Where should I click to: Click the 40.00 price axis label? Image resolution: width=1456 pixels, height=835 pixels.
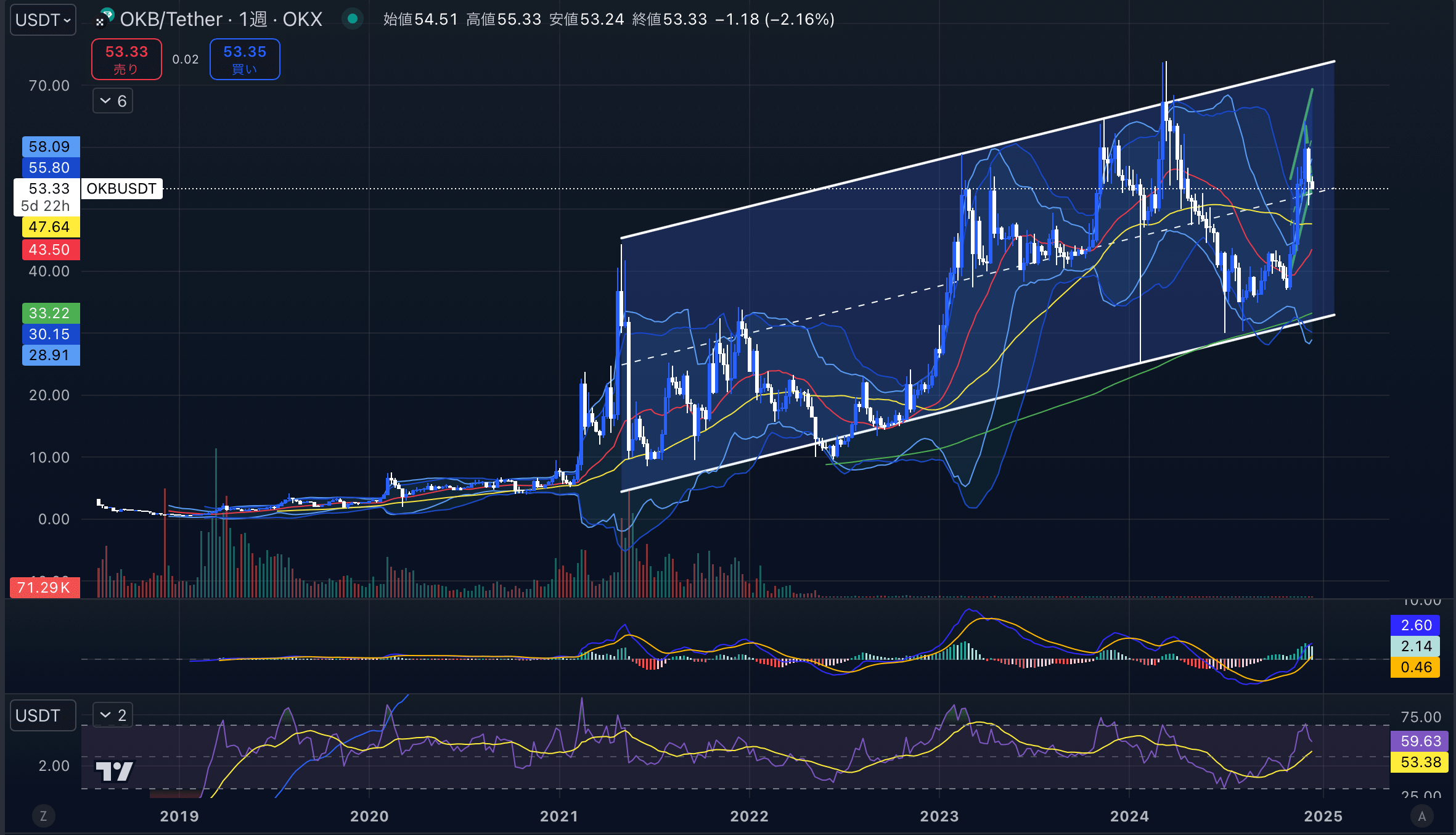coord(49,271)
